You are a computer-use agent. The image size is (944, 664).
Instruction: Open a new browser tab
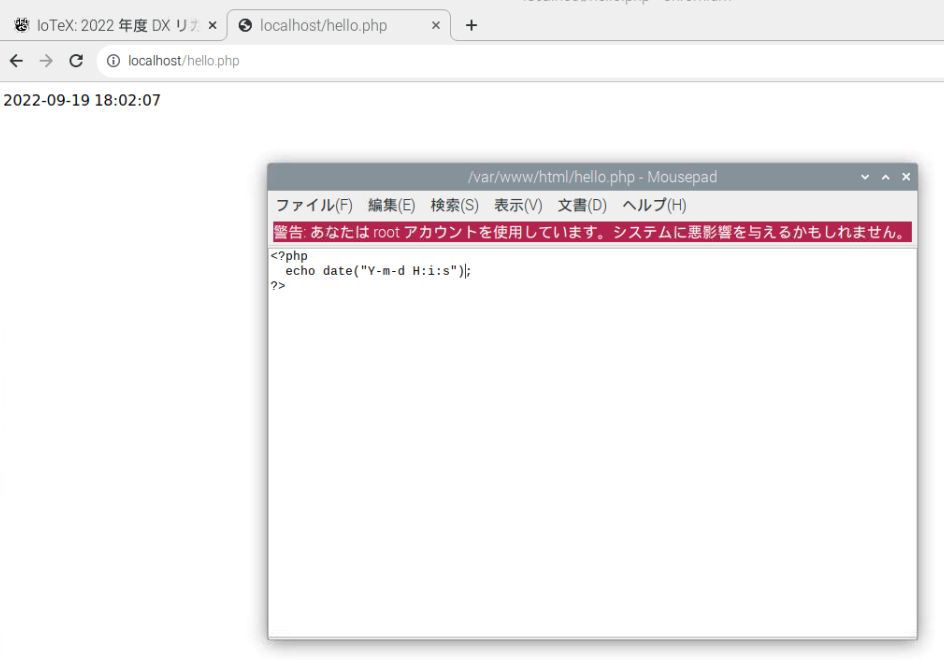[x=471, y=25]
